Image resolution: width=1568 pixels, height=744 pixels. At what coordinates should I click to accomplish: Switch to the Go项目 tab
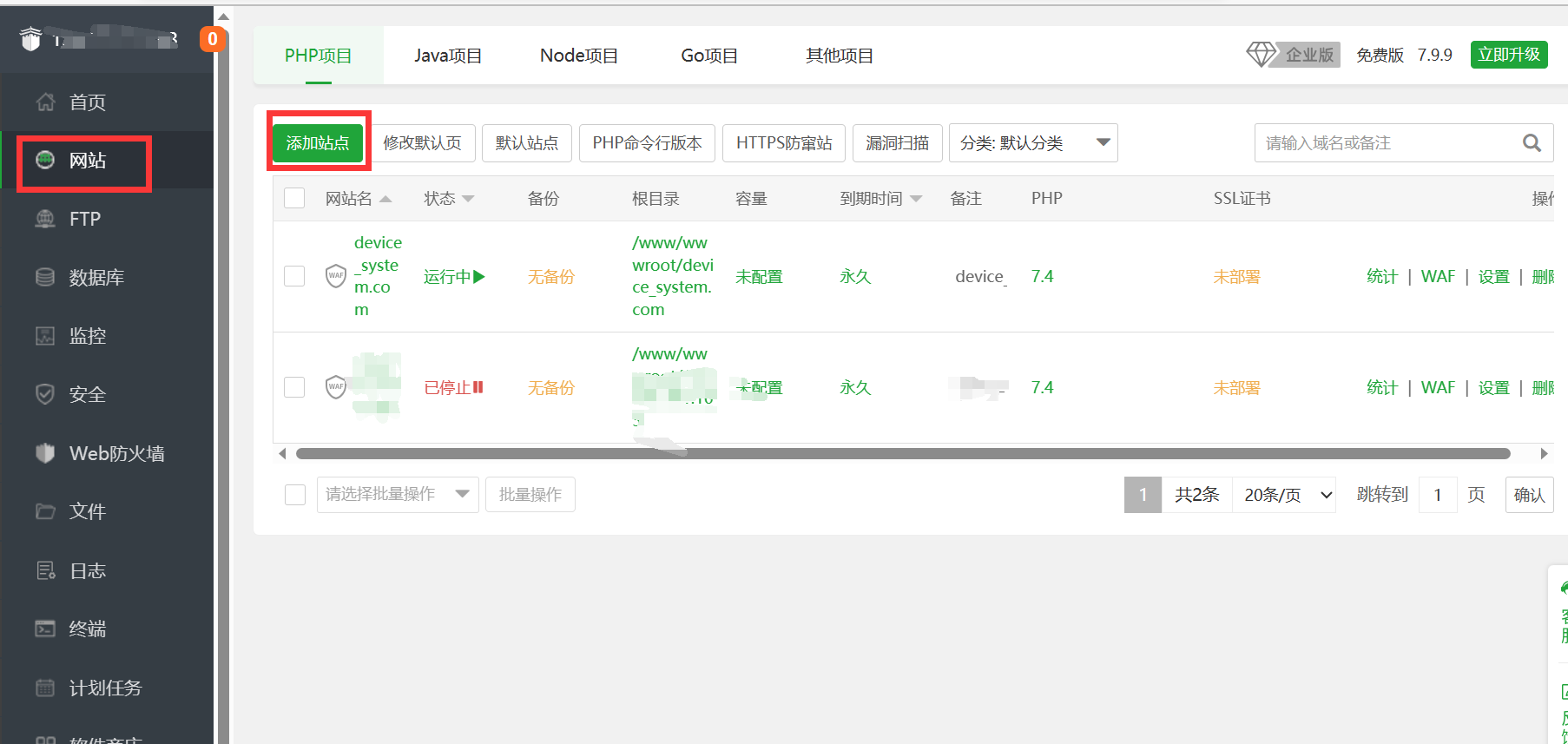tap(709, 56)
